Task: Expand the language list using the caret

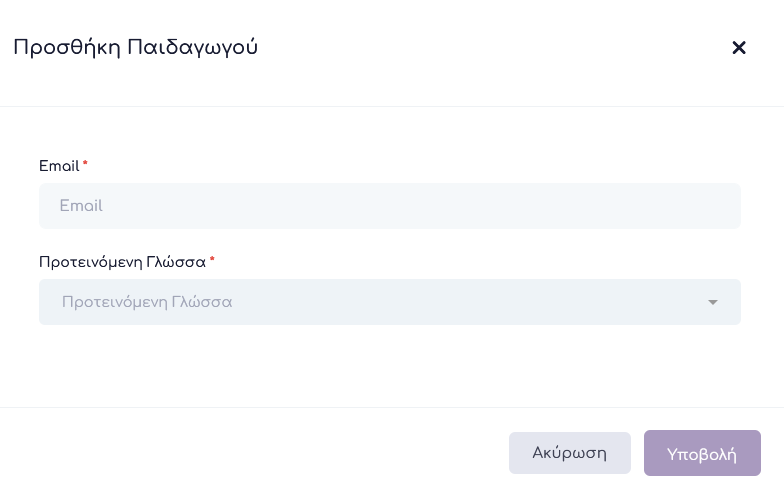Action: (713, 302)
